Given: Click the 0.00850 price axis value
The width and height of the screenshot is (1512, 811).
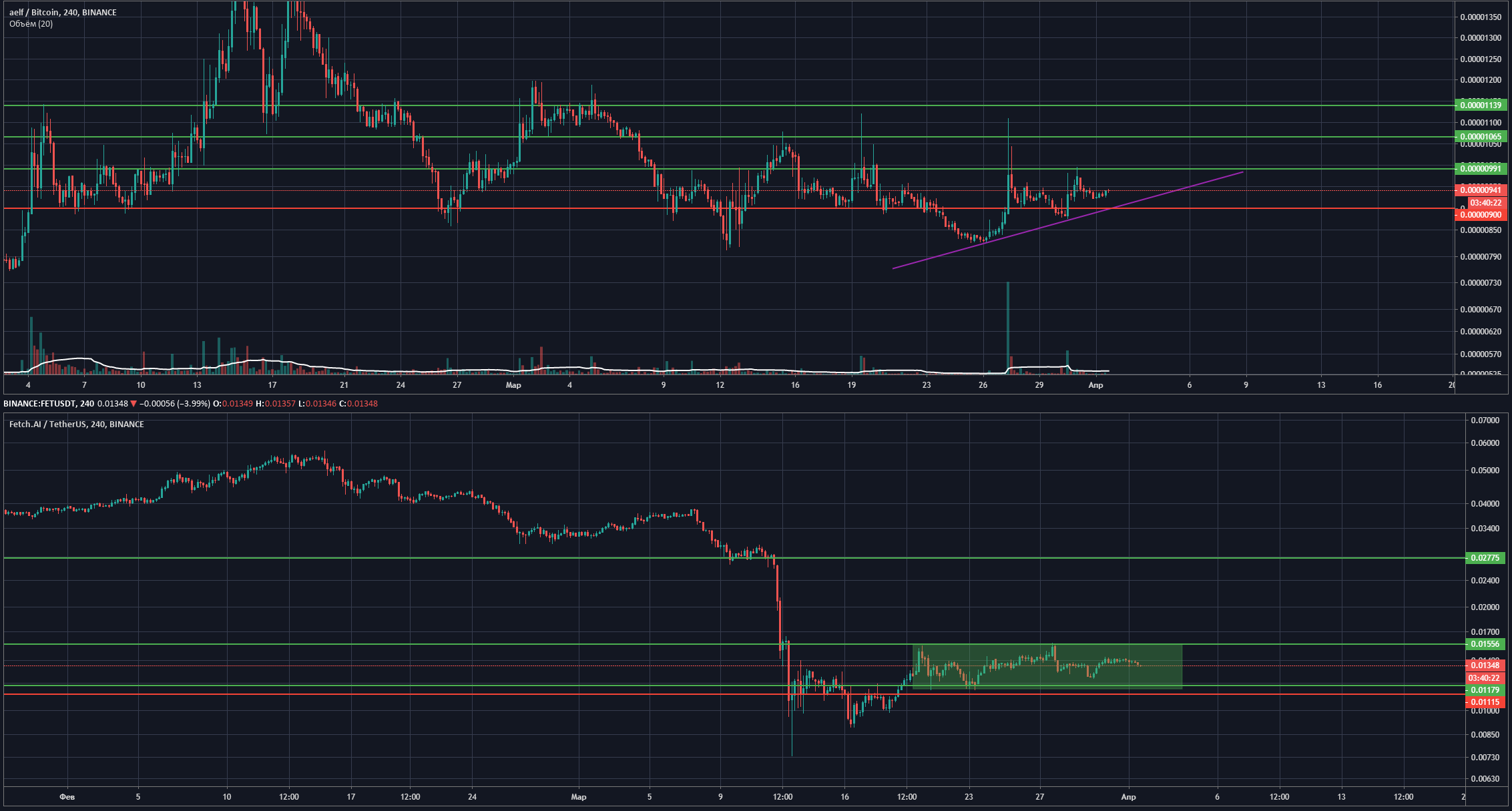Looking at the screenshot, I should 1485,735.
